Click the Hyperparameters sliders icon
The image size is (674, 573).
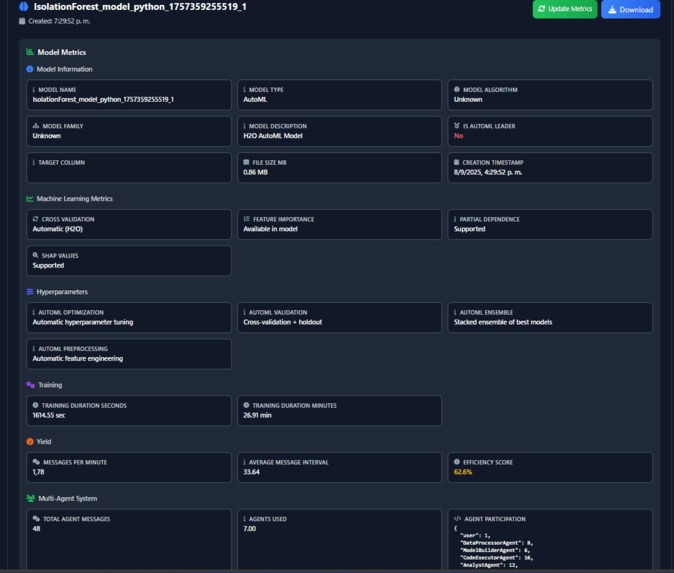click(x=30, y=291)
